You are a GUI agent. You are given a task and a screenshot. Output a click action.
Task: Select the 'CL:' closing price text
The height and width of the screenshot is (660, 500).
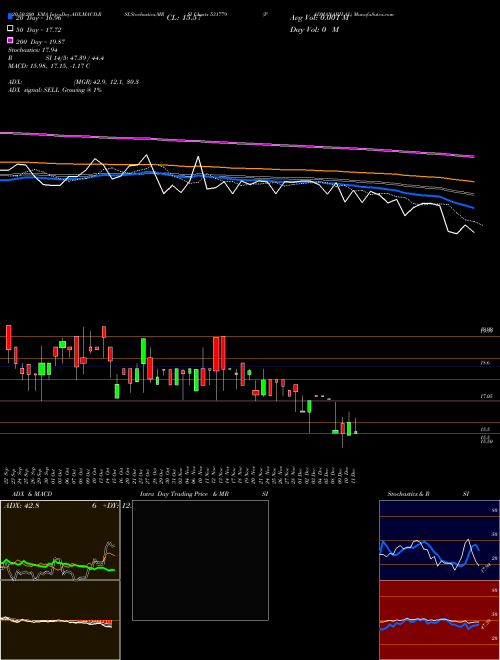183,18
